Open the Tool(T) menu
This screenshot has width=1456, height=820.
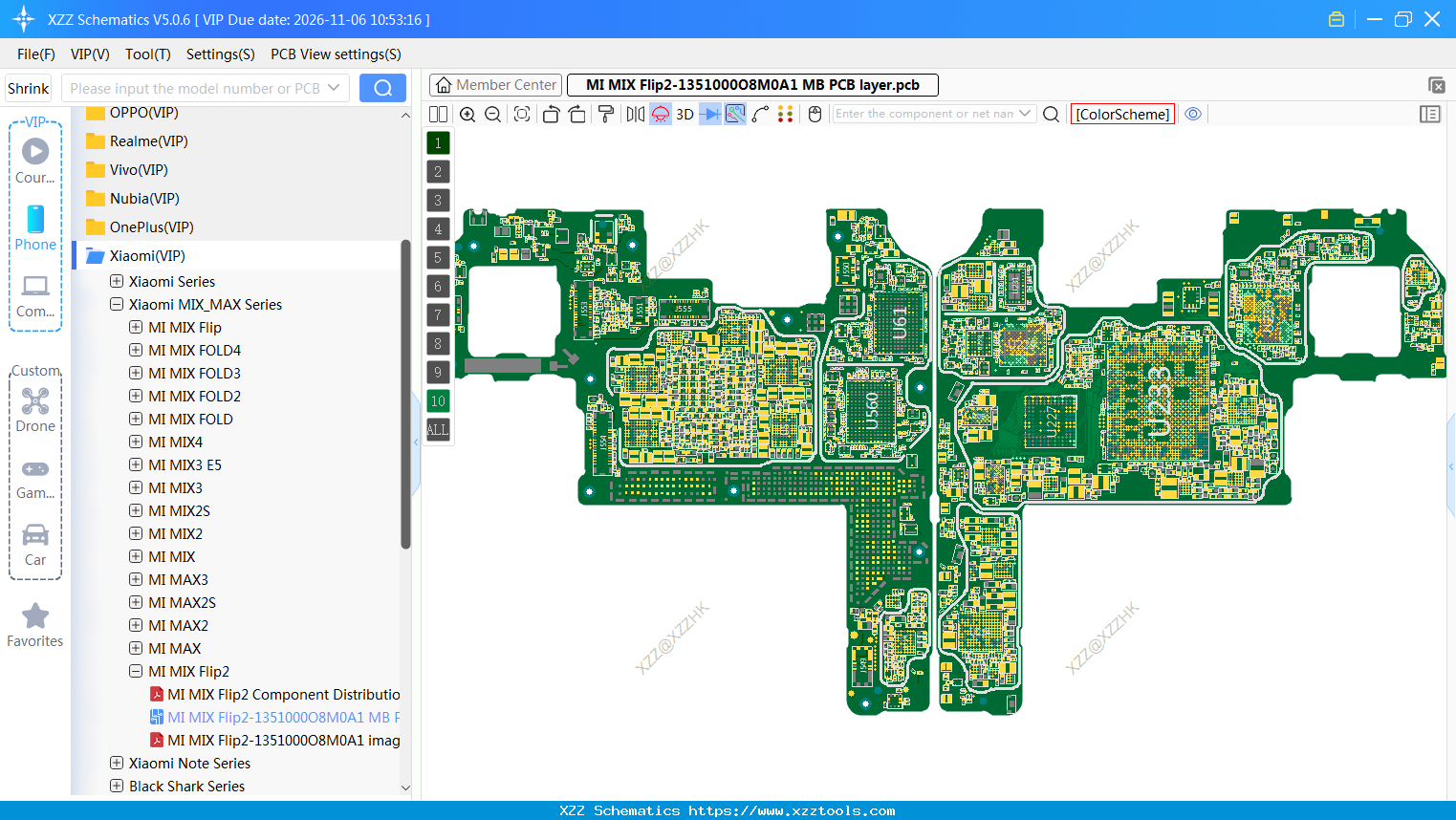(x=147, y=54)
